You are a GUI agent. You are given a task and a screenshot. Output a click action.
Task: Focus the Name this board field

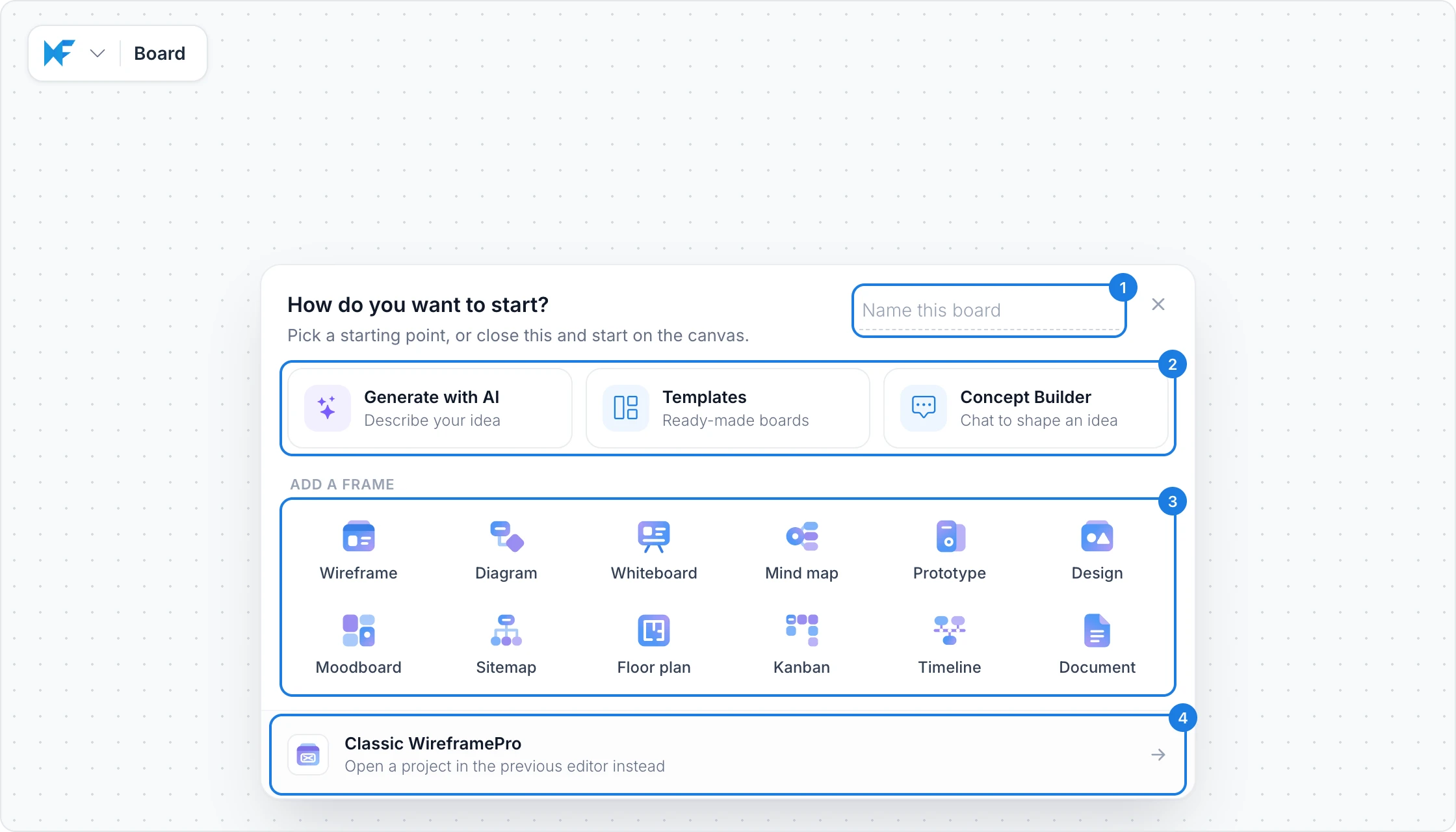pos(989,311)
